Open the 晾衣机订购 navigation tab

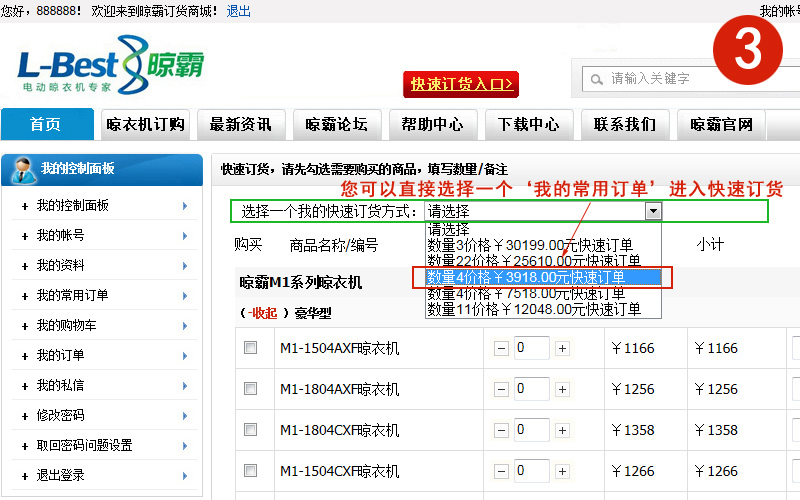(145, 124)
